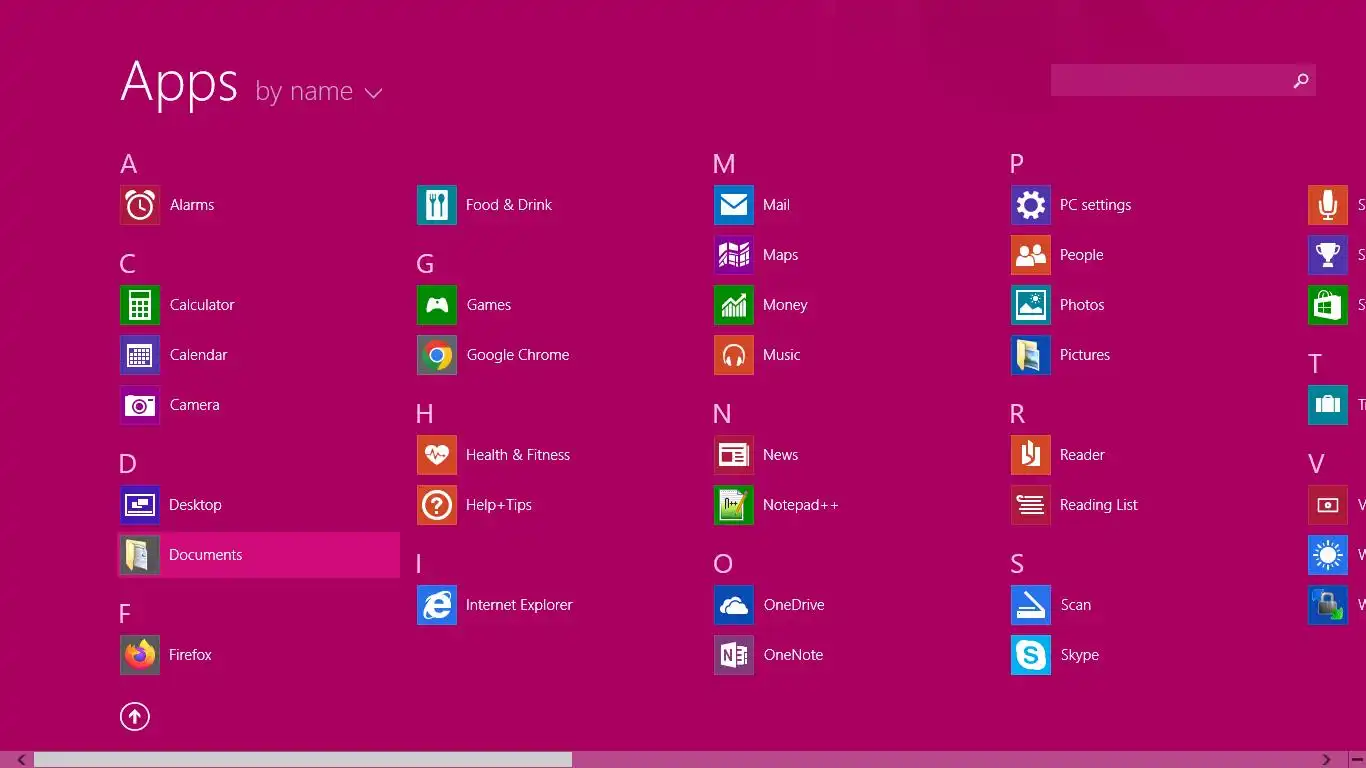This screenshot has width=1366, height=768.
Task: Open the trophy app icon
Action: 1328,255
